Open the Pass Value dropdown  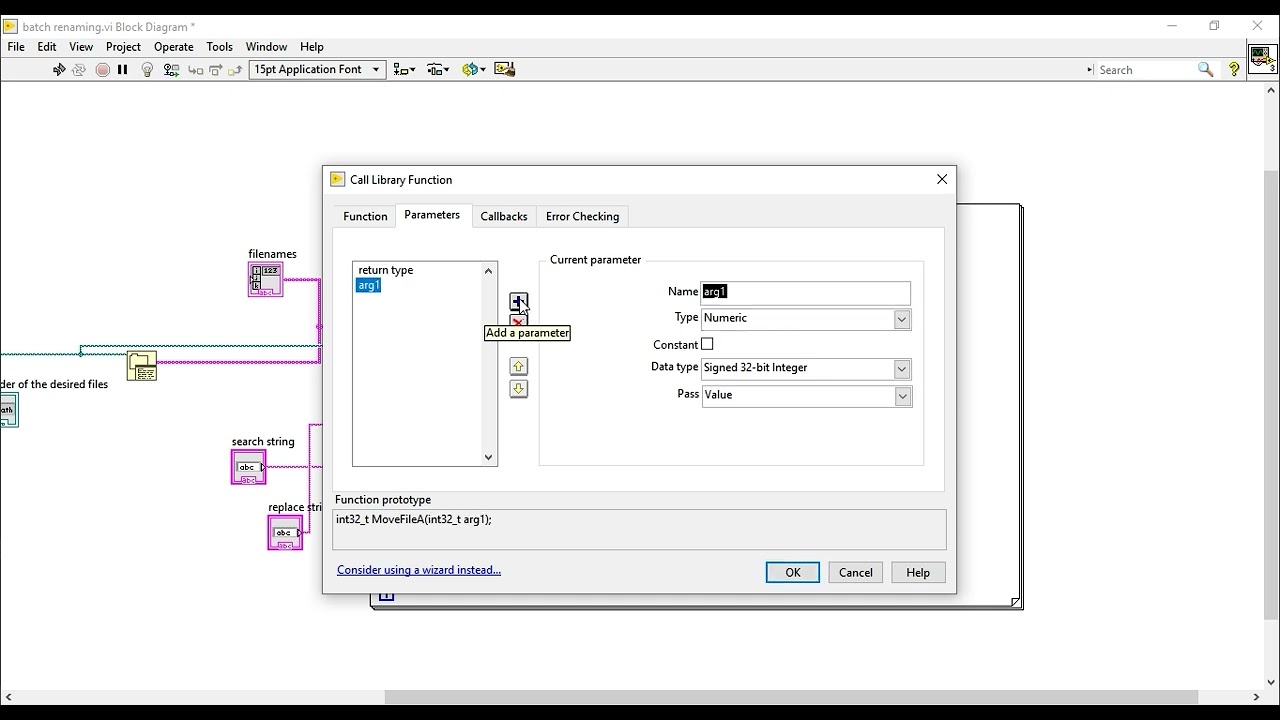click(x=806, y=396)
